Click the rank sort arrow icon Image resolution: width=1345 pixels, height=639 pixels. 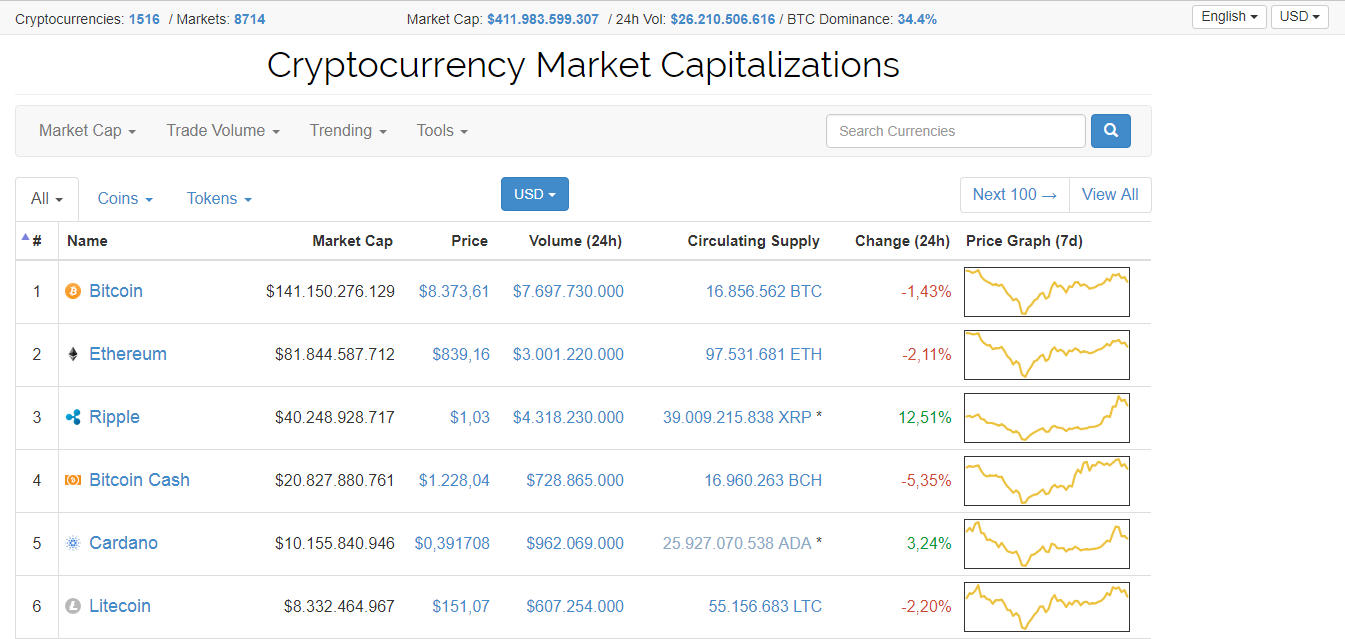(25, 237)
